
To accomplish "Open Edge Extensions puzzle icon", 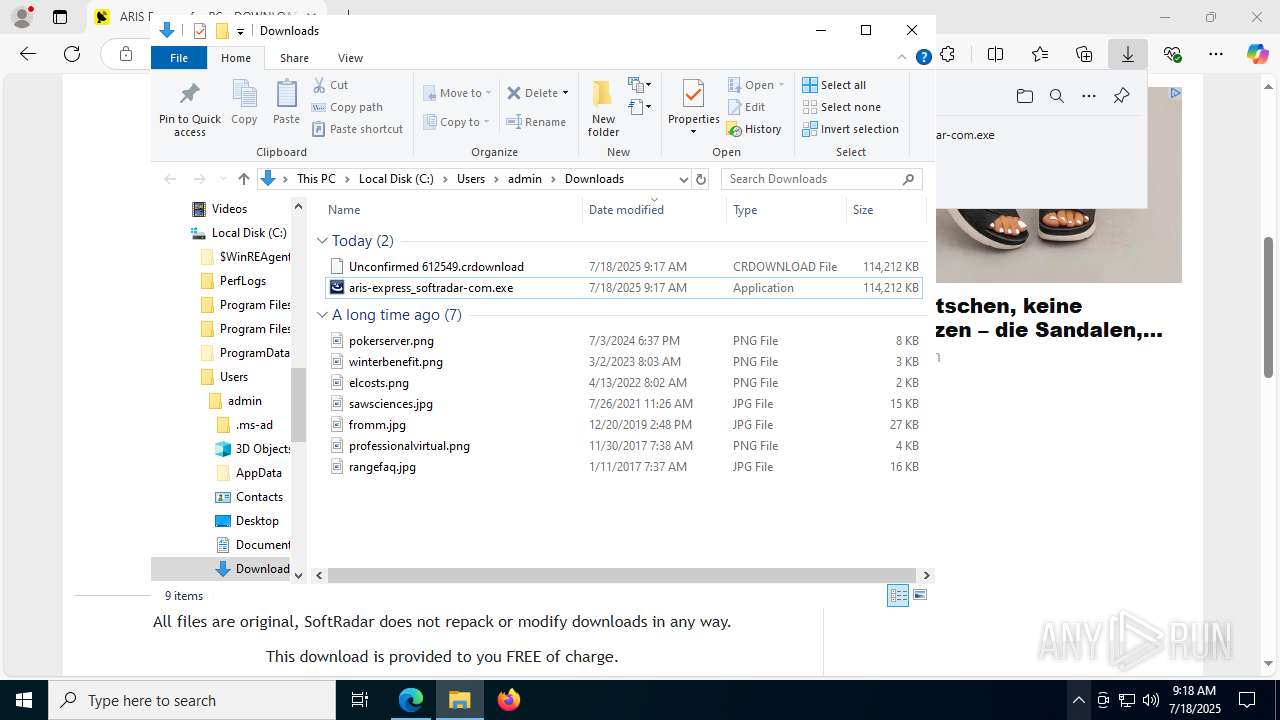I will [x=948, y=54].
